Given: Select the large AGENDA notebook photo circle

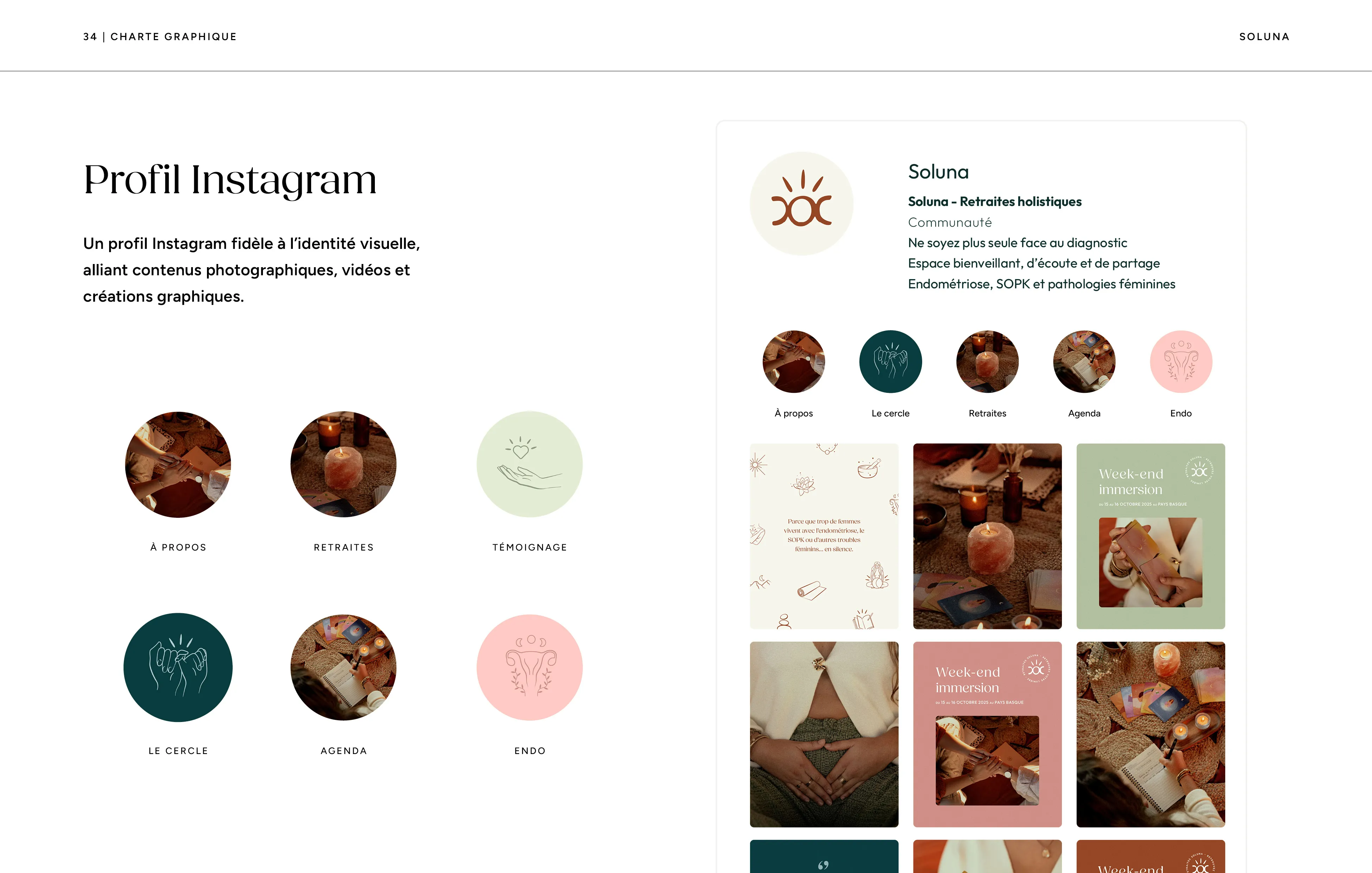Looking at the screenshot, I should [x=344, y=667].
